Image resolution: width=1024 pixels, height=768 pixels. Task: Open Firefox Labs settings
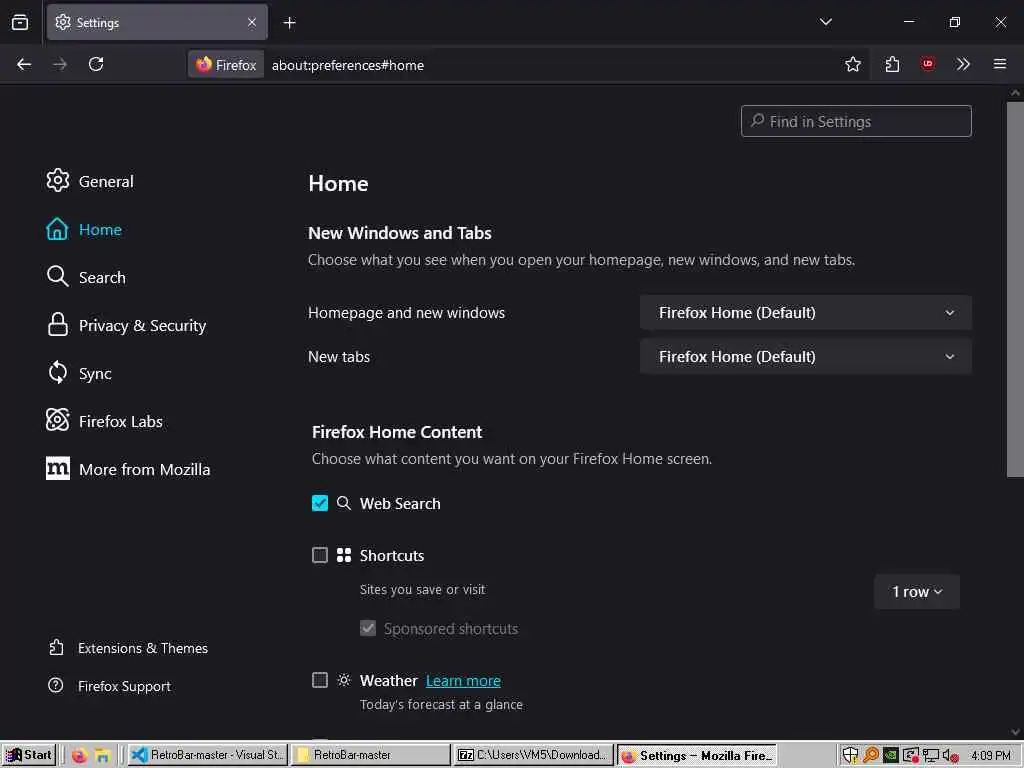(x=104, y=421)
